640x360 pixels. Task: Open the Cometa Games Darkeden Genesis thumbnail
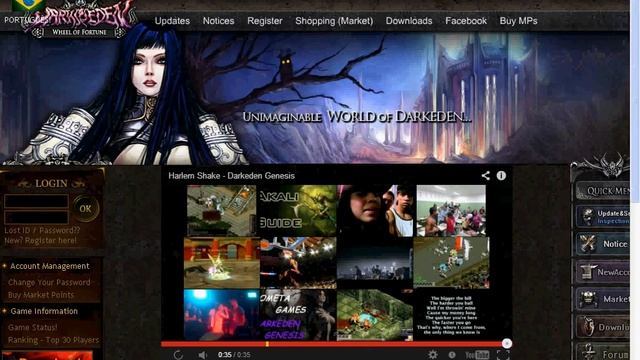298,315
